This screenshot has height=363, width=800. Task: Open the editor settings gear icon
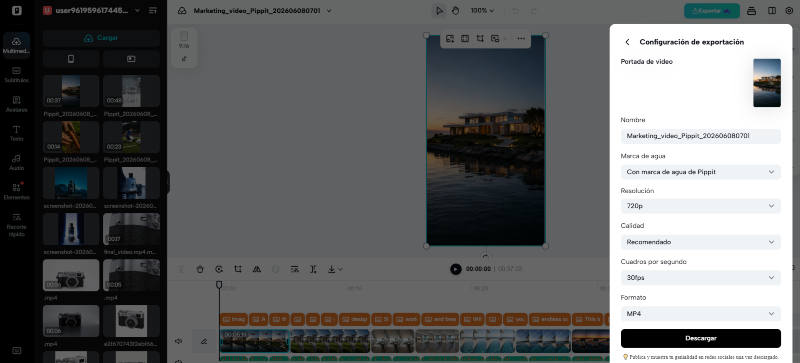tap(789, 11)
